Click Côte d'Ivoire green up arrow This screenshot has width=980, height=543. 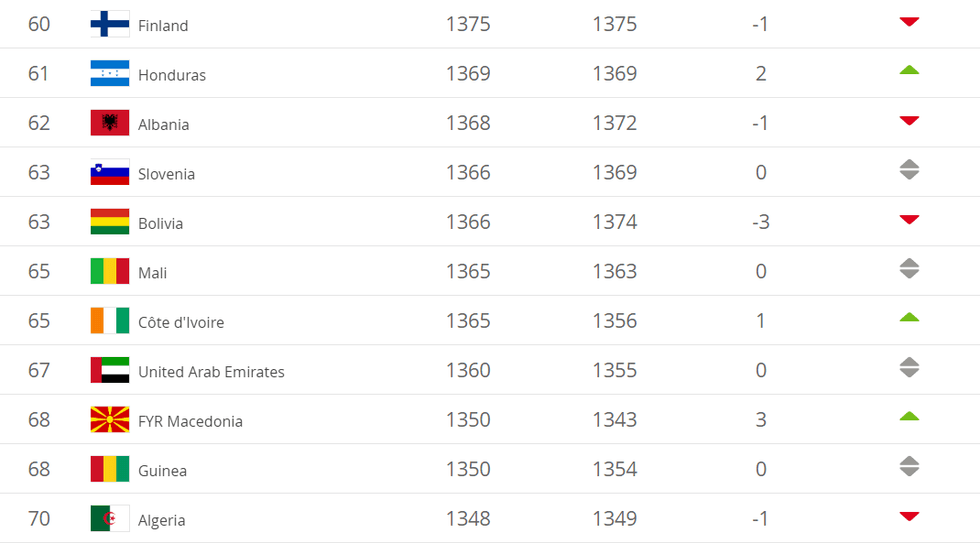pyautogui.click(x=908, y=318)
